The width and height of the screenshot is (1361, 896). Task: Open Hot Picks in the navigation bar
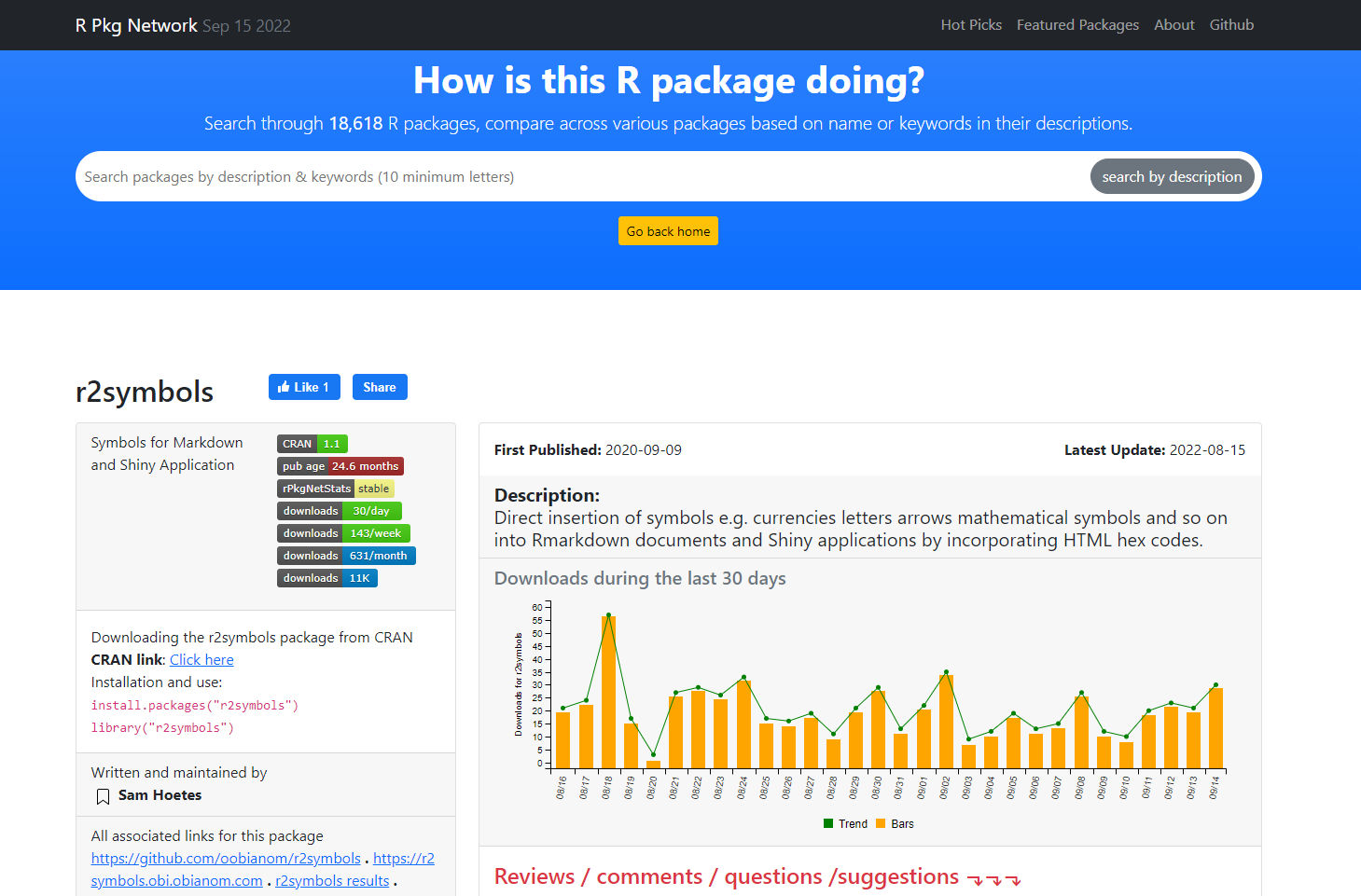(970, 25)
